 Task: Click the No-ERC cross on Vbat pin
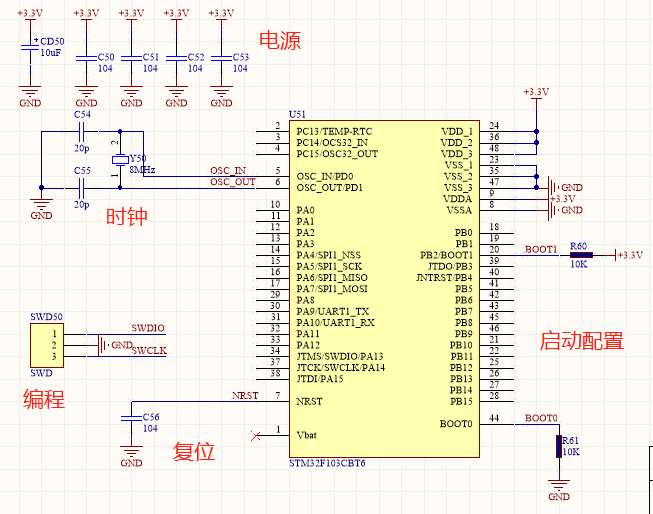255,436
